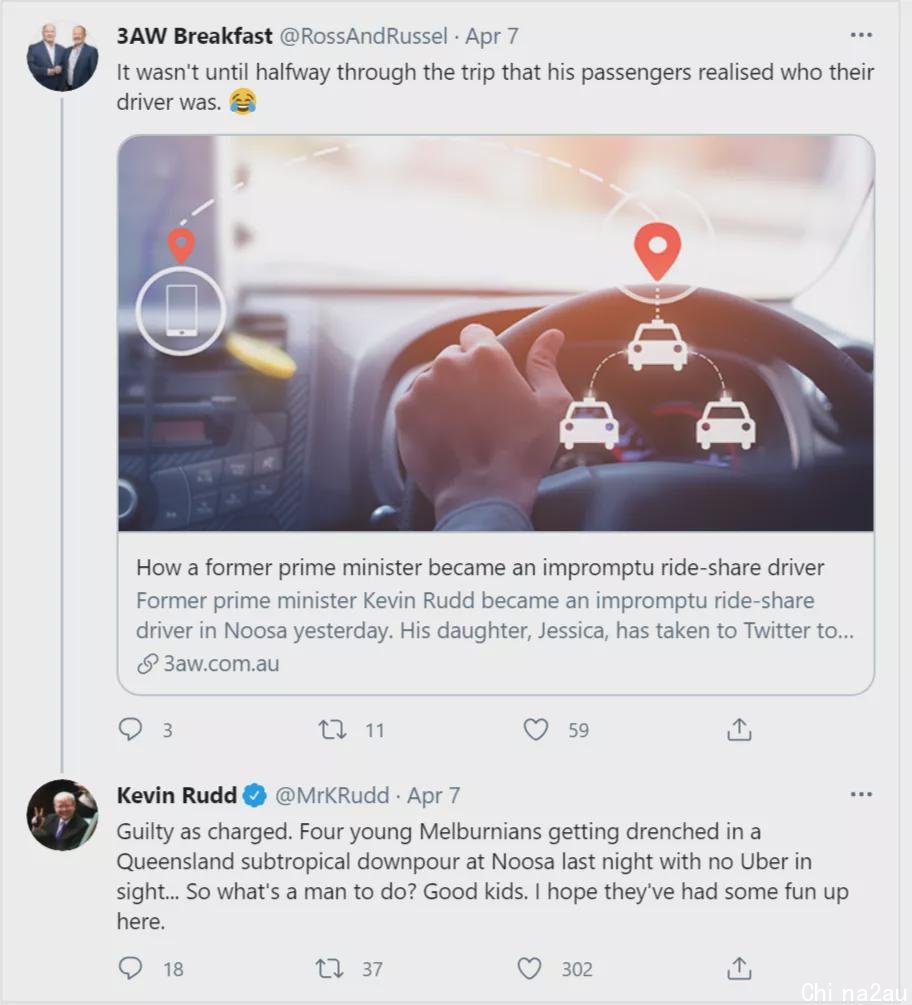
Task: Like the 3AW Breakfast tweet
Action: pos(536,729)
